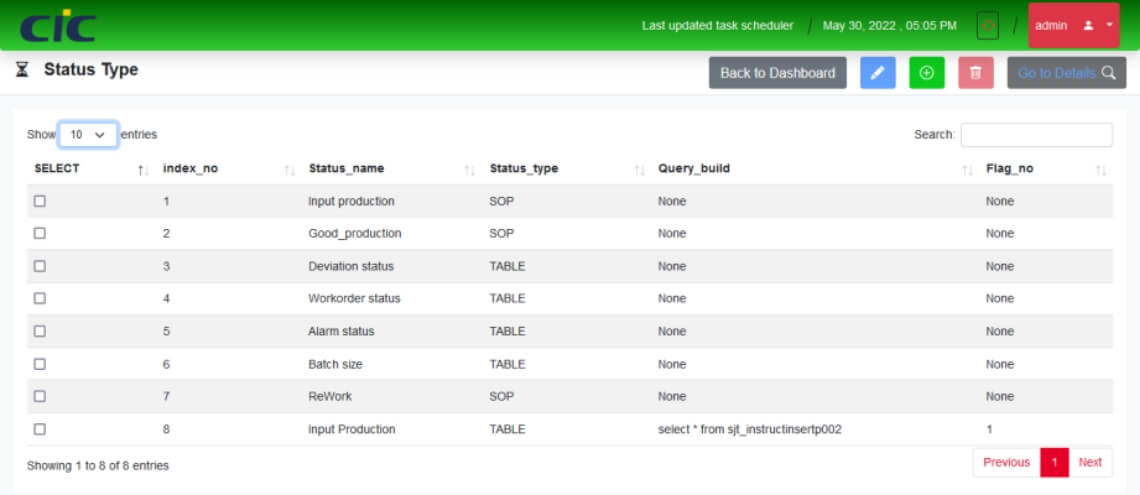Tick the checkbox for the Deviation status row
The image size is (1140, 495).
click(40, 266)
